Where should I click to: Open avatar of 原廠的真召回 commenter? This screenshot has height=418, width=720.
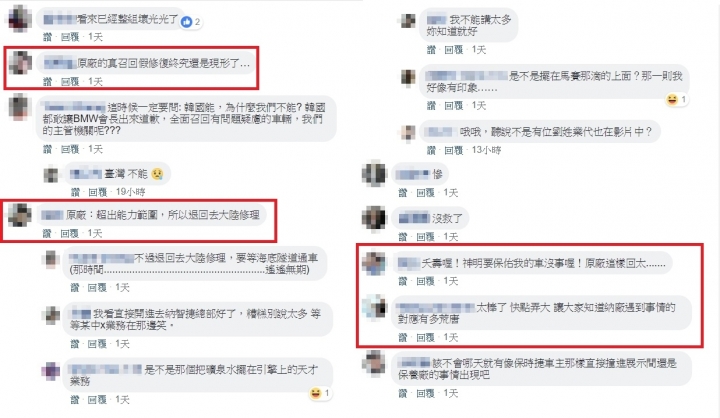(20, 62)
